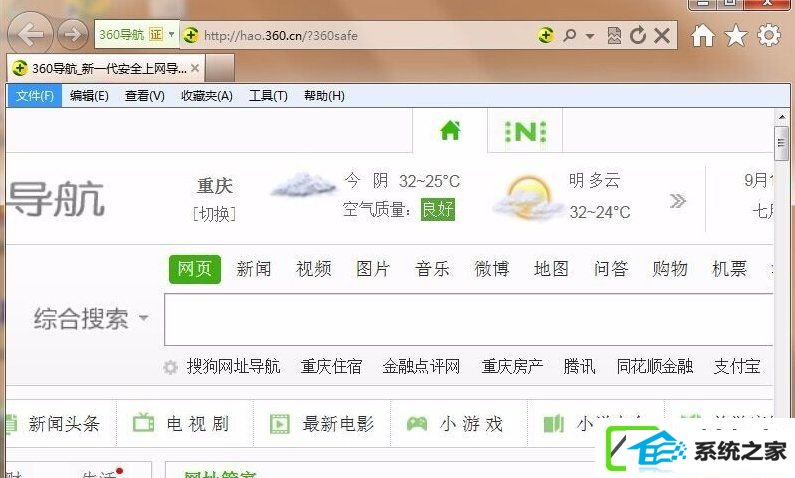Viewport: 795px width, 478px height.
Task: Switch to the green N tab icon
Action: pos(525,132)
